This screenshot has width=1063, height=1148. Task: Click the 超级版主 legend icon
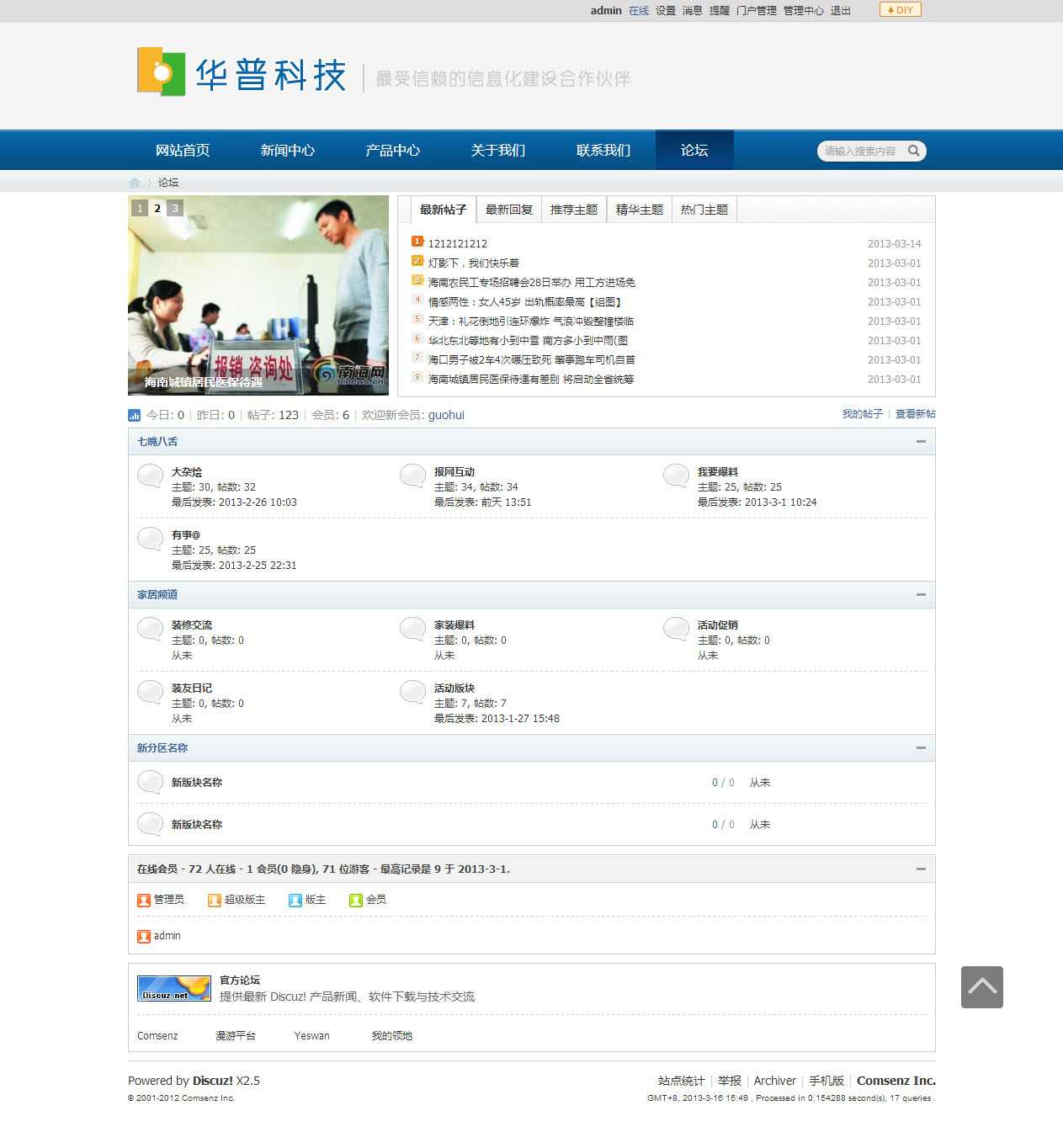pos(215,901)
